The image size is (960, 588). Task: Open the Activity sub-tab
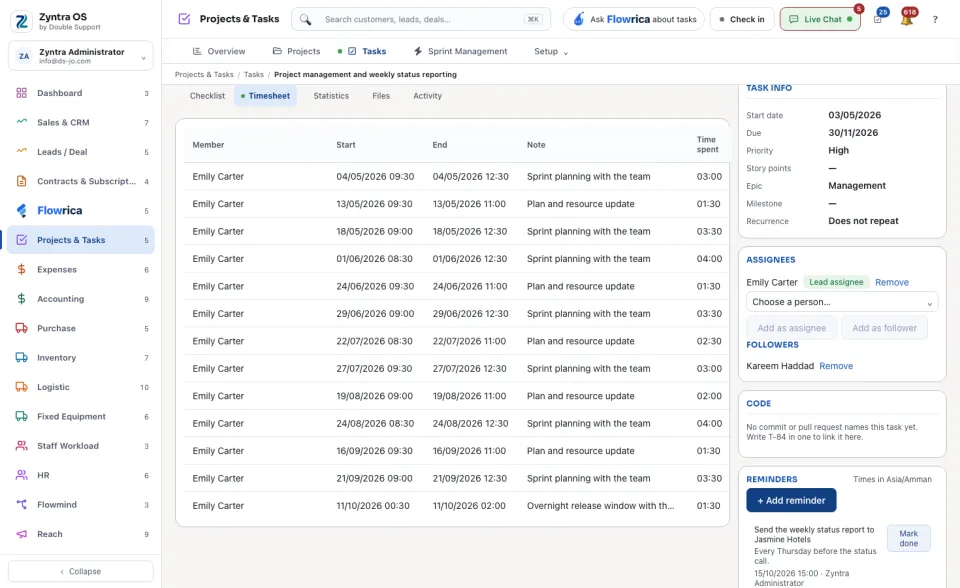pos(427,96)
